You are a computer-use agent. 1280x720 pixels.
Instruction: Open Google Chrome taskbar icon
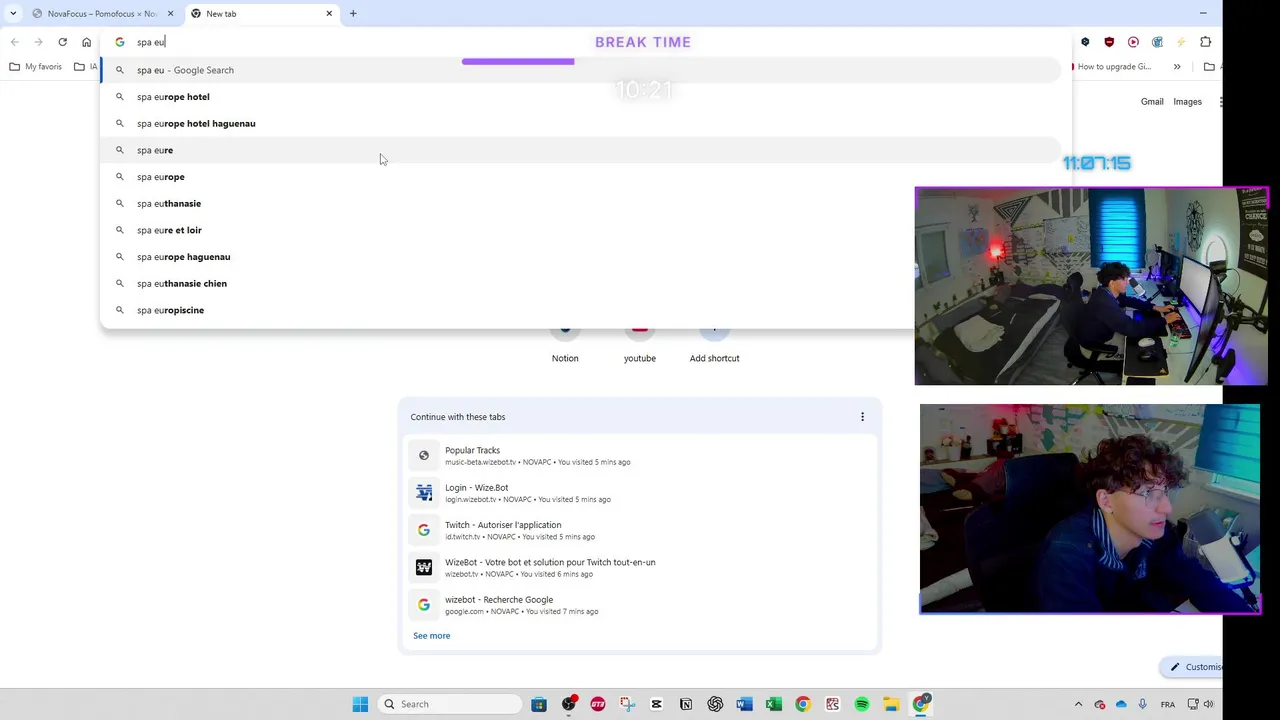tap(803, 704)
